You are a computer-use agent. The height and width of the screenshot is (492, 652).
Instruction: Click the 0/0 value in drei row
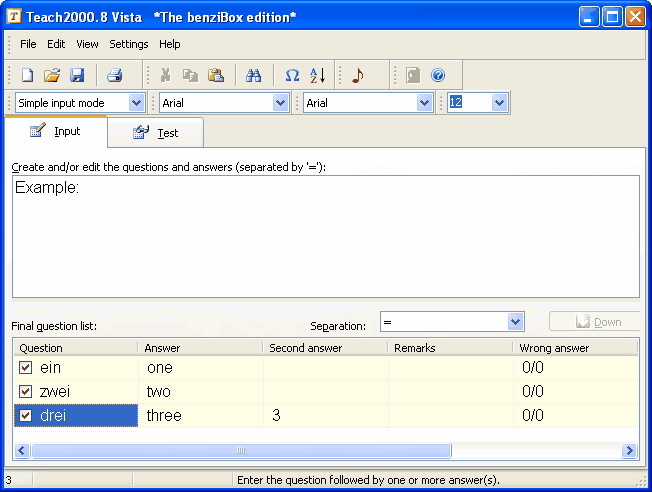click(x=533, y=415)
